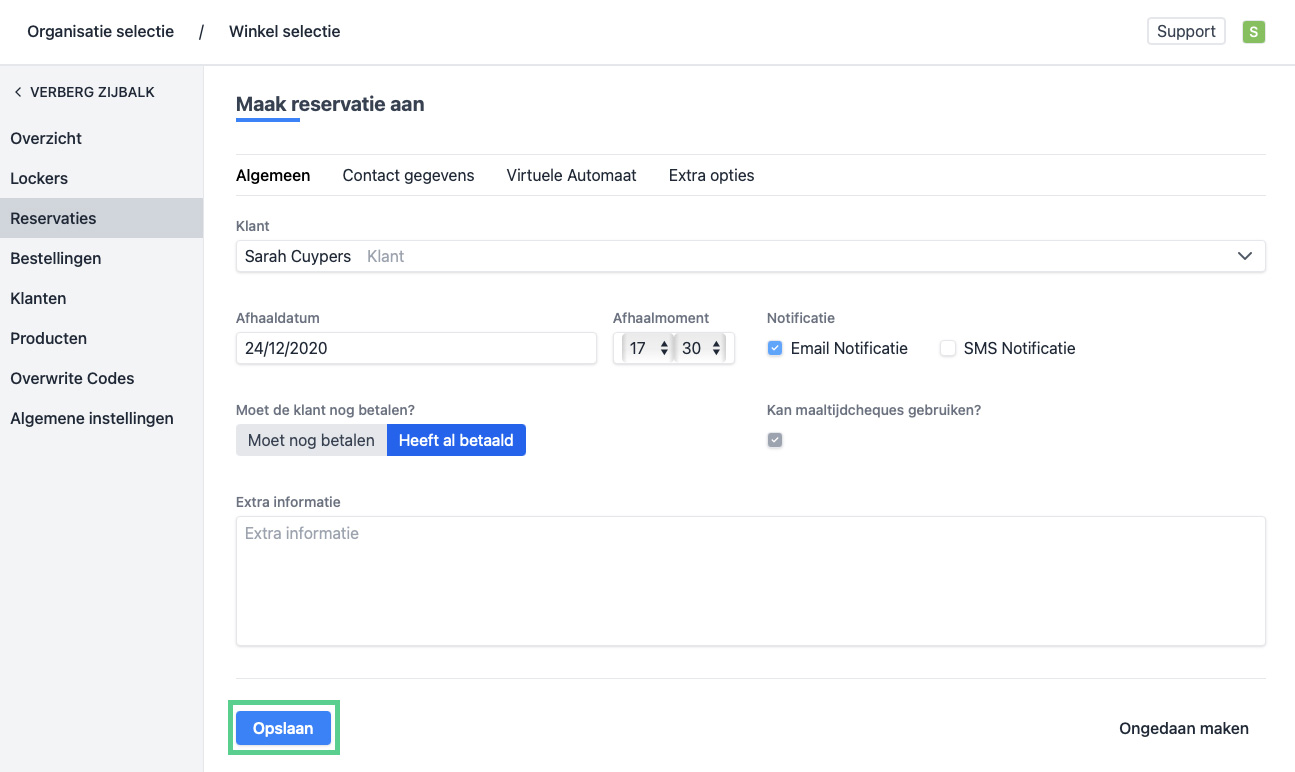Open the hour selector showing 17
Viewport: 1295px width, 772px height.
647,349
